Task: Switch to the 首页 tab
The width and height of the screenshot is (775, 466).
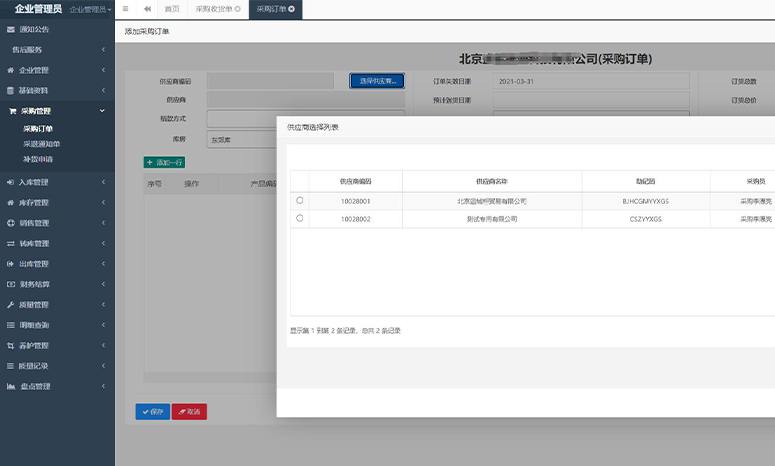Action: pyautogui.click(x=172, y=9)
